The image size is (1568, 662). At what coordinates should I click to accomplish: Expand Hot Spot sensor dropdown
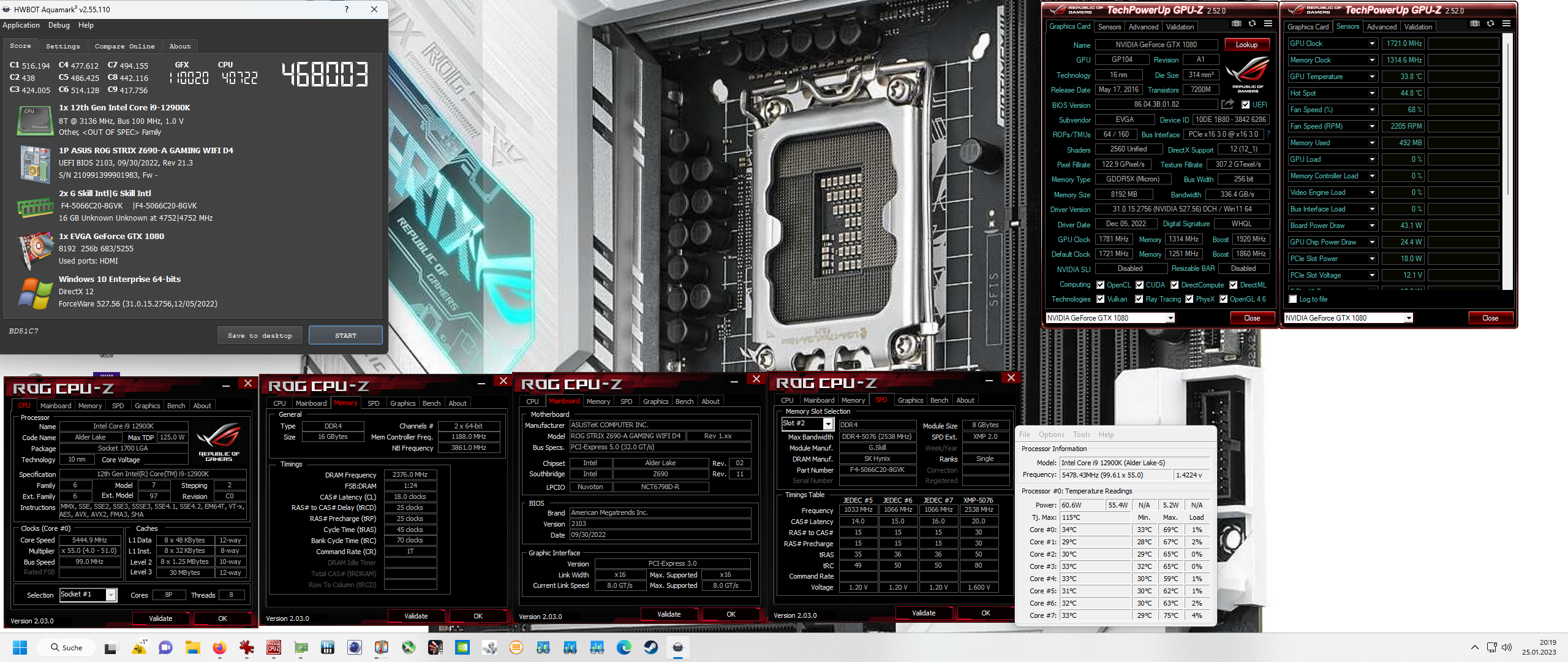(1372, 93)
